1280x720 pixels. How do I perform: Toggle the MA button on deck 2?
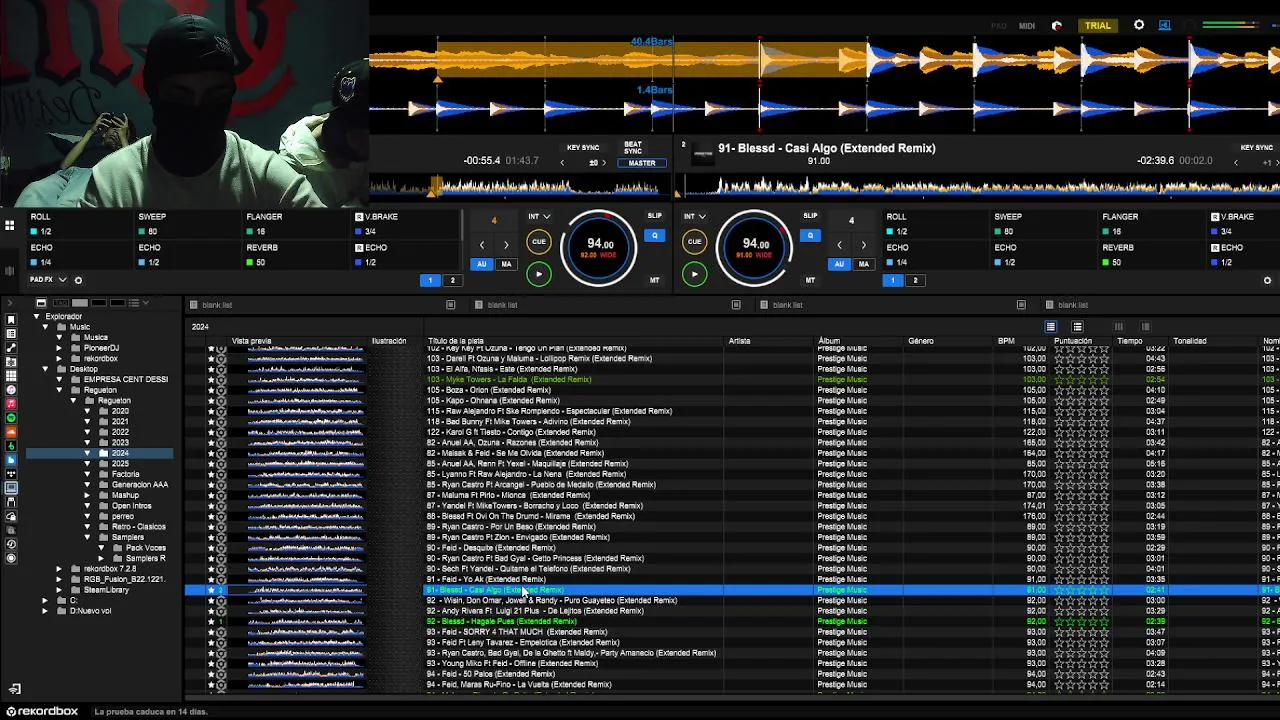863,264
